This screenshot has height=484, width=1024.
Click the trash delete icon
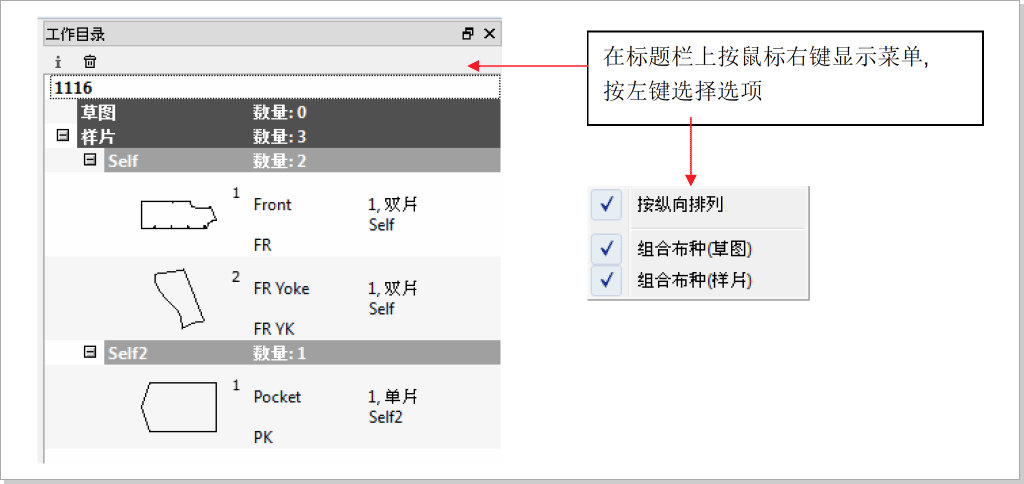point(90,62)
